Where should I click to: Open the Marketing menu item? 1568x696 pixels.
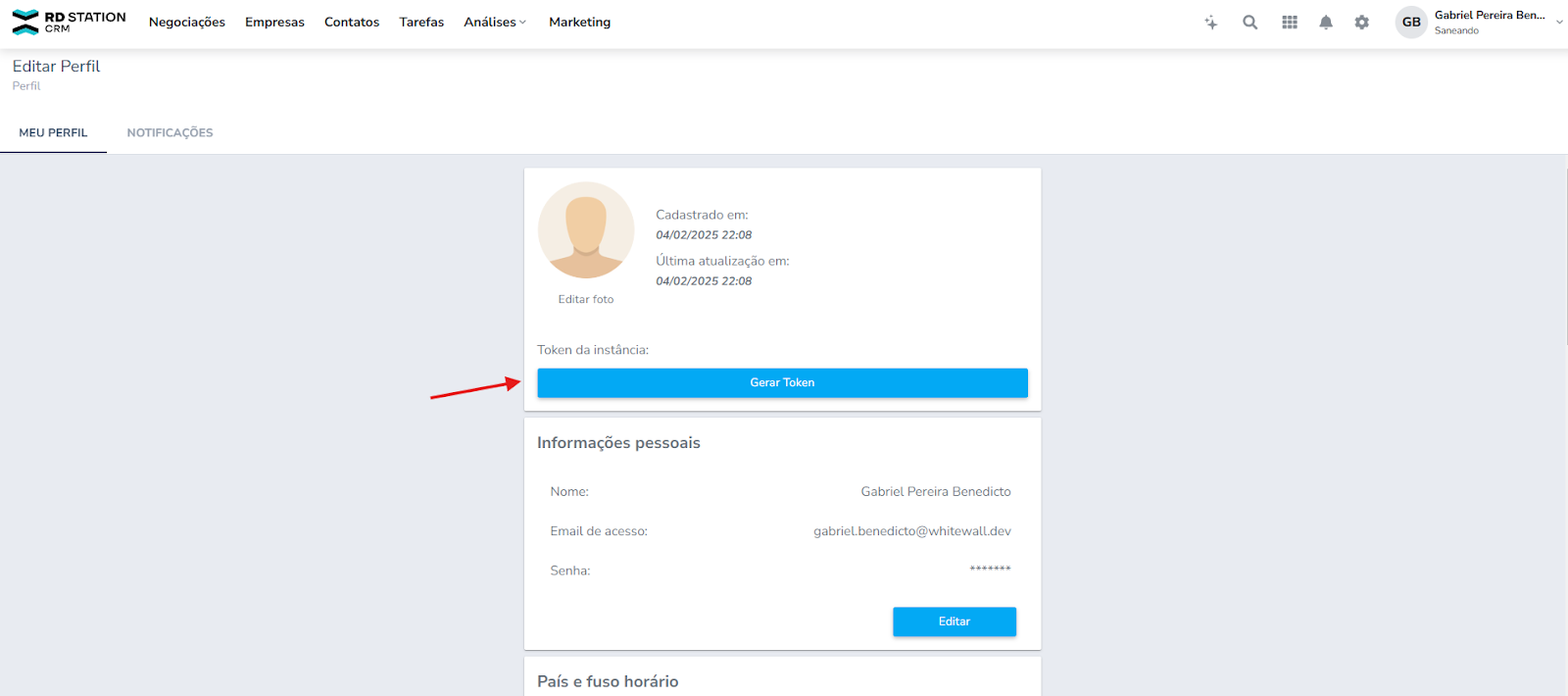579,23
